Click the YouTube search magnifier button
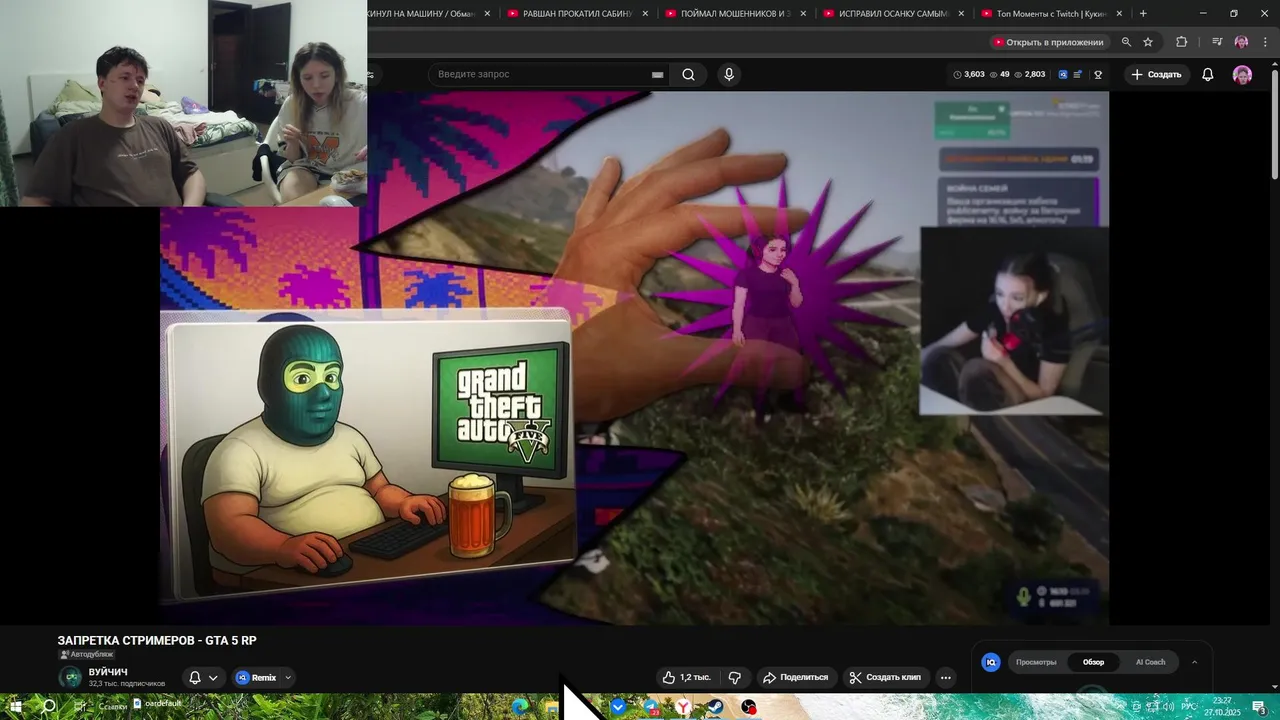Viewport: 1280px width, 720px height. click(x=688, y=74)
